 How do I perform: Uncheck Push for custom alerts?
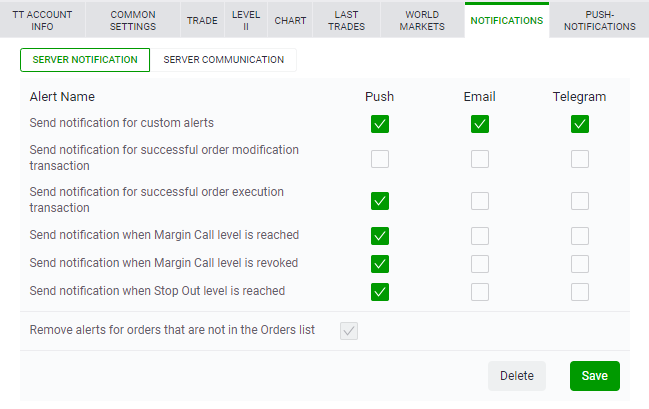(x=380, y=124)
